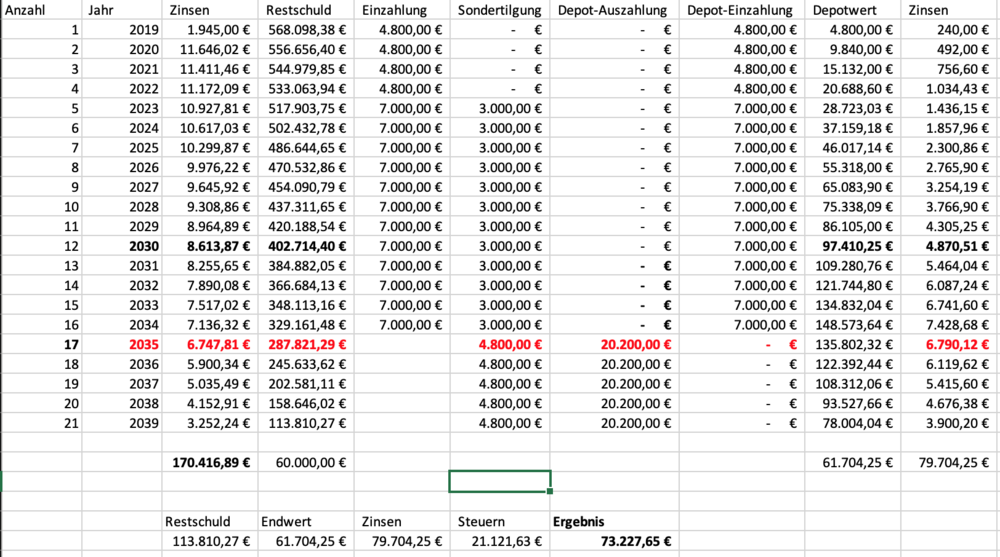Click the red Zinsen 6.747,81 €

click(210, 345)
